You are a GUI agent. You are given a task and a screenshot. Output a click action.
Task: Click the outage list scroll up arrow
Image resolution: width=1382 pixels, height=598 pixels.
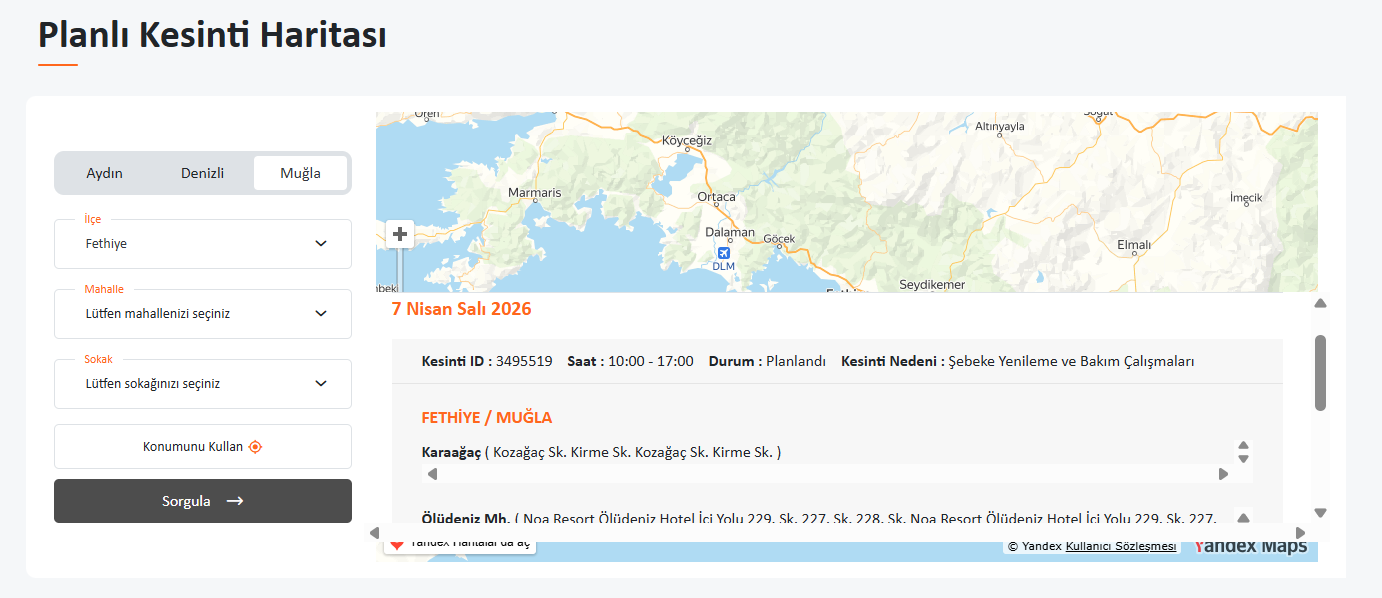pyautogui.click(x=1320, y=303)
